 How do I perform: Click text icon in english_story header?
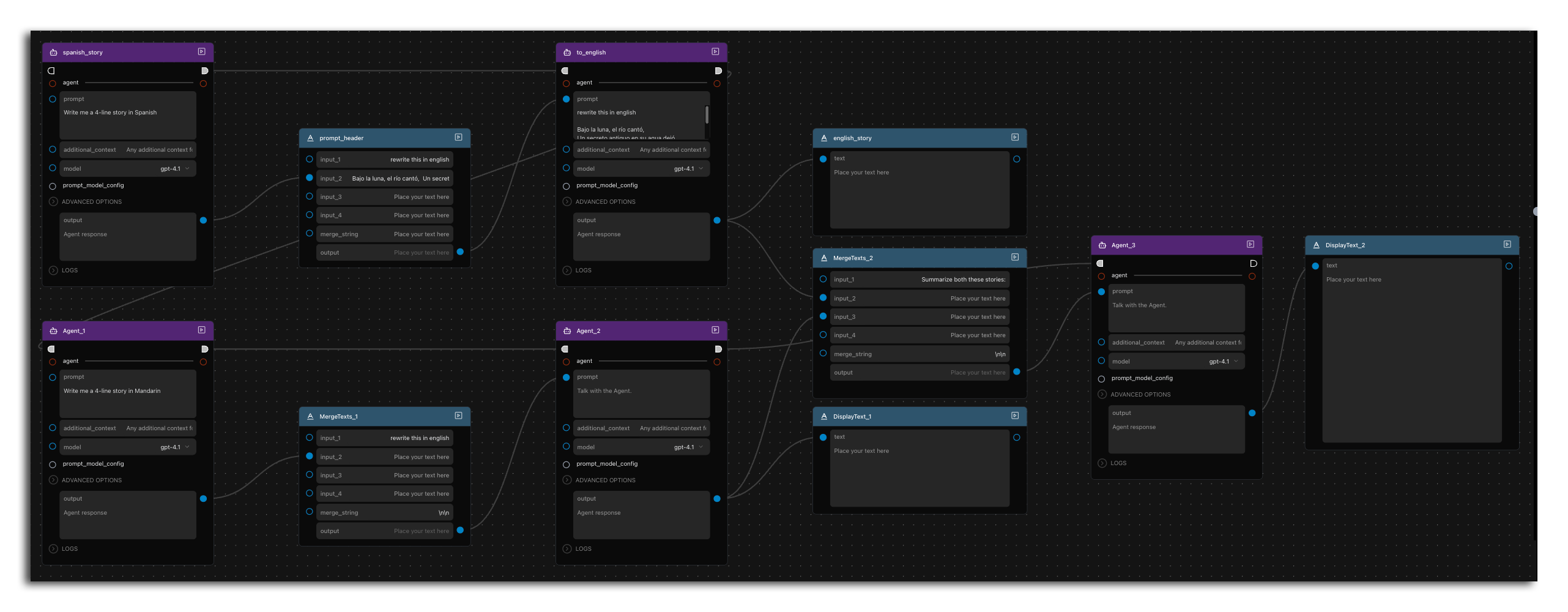(x=824, y=138)
